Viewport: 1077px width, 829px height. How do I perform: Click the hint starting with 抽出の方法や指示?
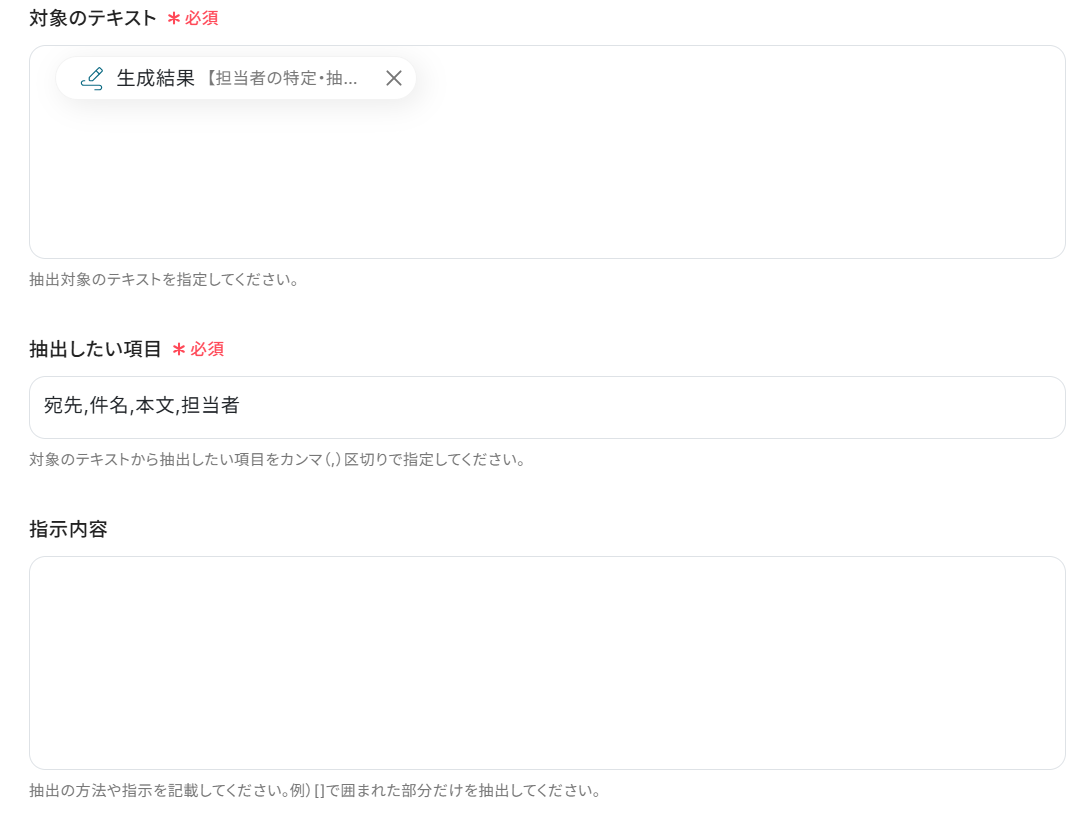point(315,791)
